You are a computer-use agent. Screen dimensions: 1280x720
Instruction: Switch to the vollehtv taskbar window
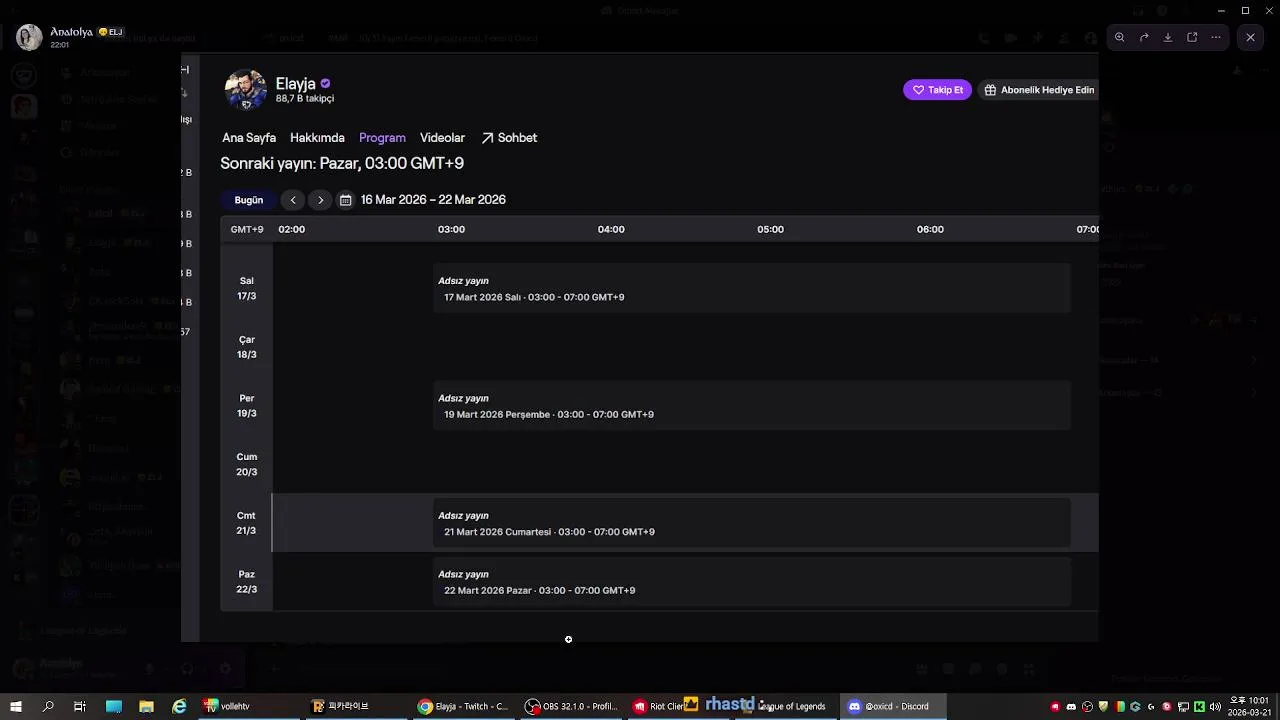click(x=250, y=706)
